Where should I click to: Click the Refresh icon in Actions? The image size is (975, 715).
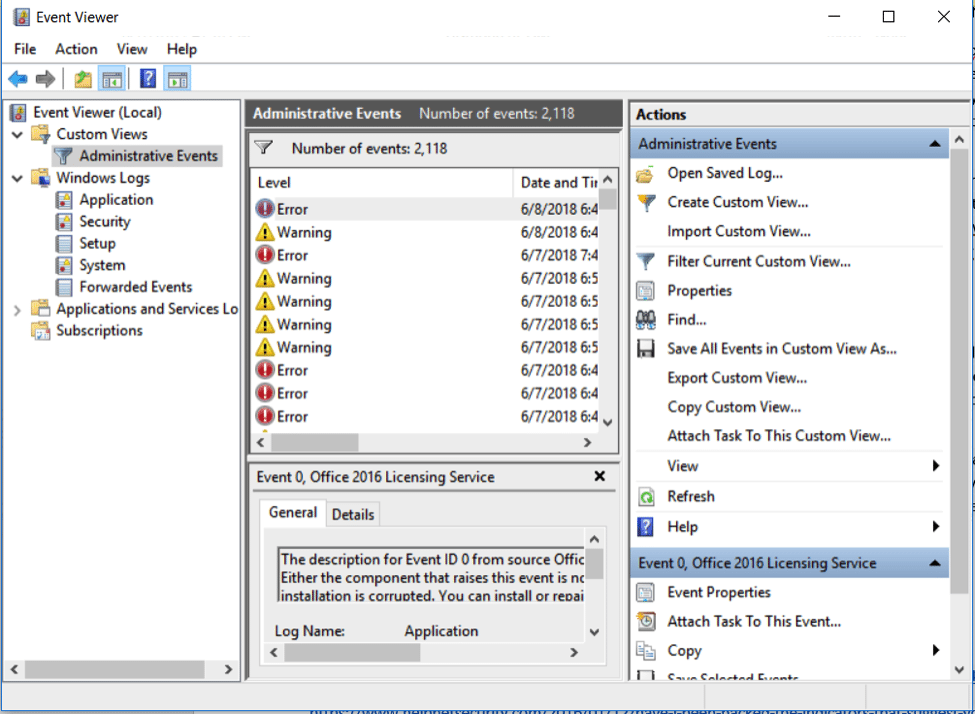point(647,497)
